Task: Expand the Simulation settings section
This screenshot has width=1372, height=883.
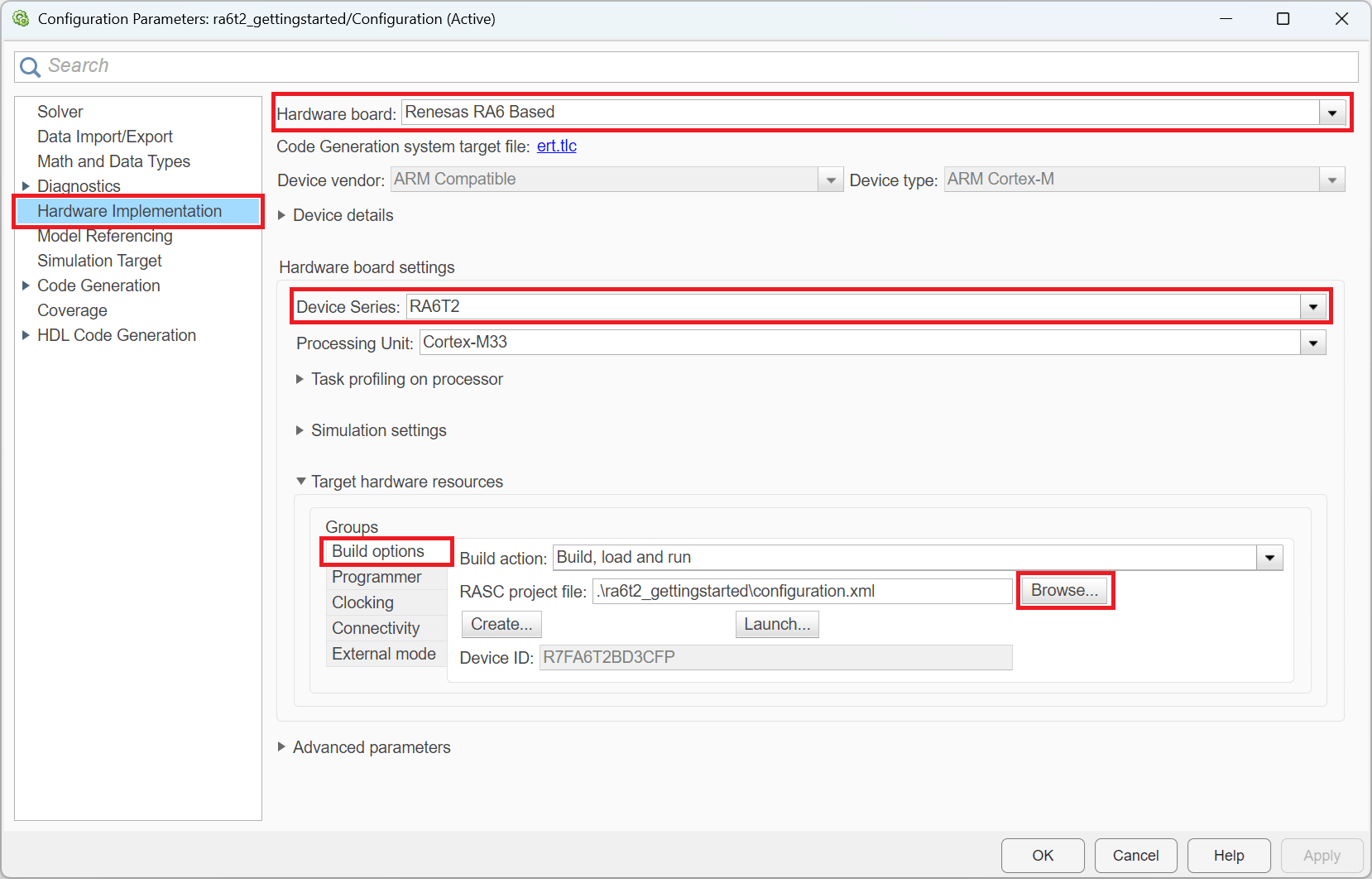Action: 300,430
